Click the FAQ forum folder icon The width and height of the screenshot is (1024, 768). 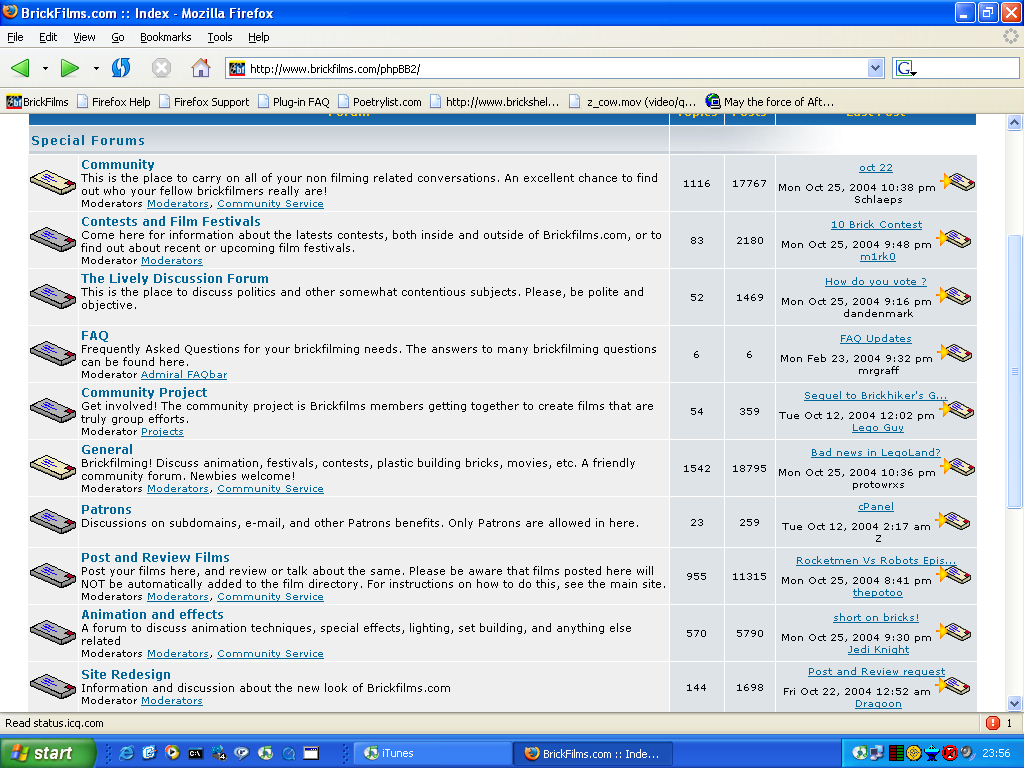click(53, 353)
